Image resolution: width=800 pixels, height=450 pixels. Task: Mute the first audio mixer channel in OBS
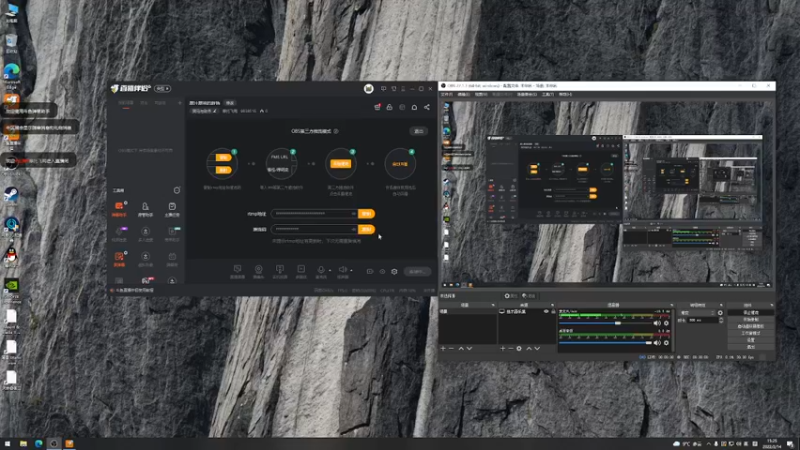[657, 323]
